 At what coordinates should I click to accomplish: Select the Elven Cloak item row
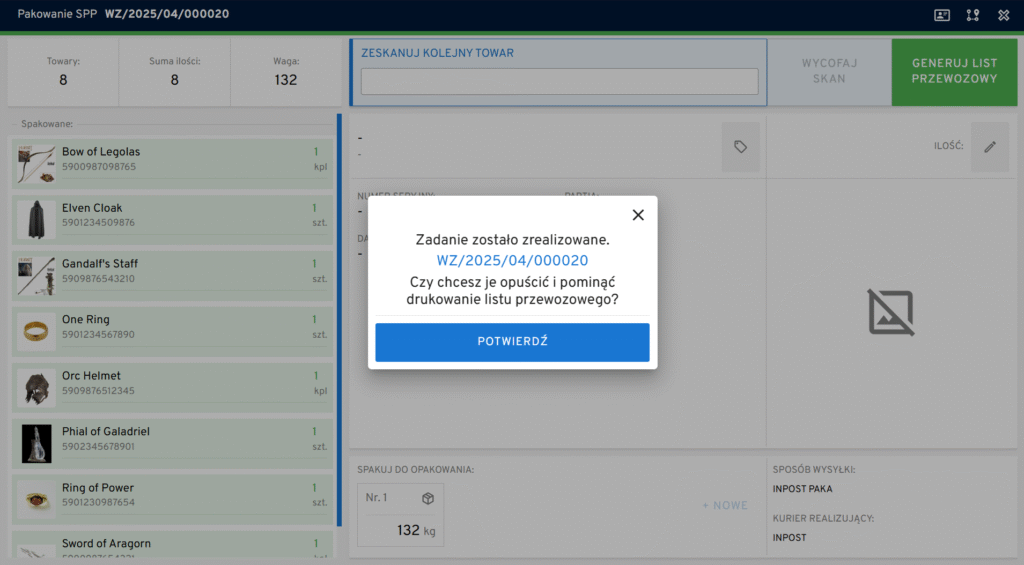pos(172,216)
